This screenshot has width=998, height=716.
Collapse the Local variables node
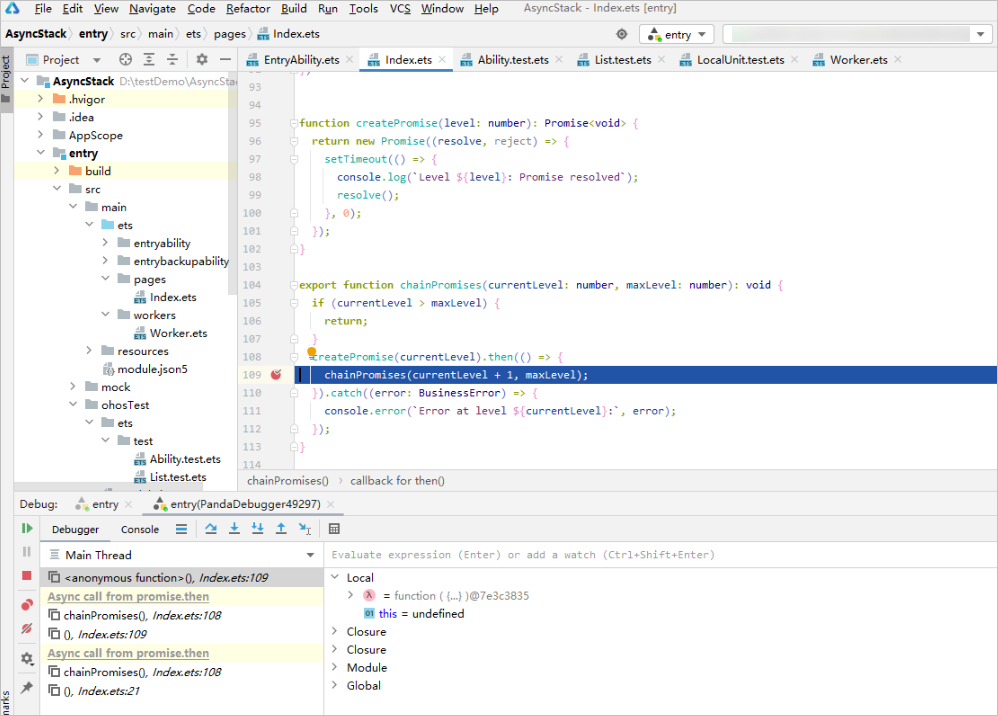pyautogui.click(x=334, y=578)
